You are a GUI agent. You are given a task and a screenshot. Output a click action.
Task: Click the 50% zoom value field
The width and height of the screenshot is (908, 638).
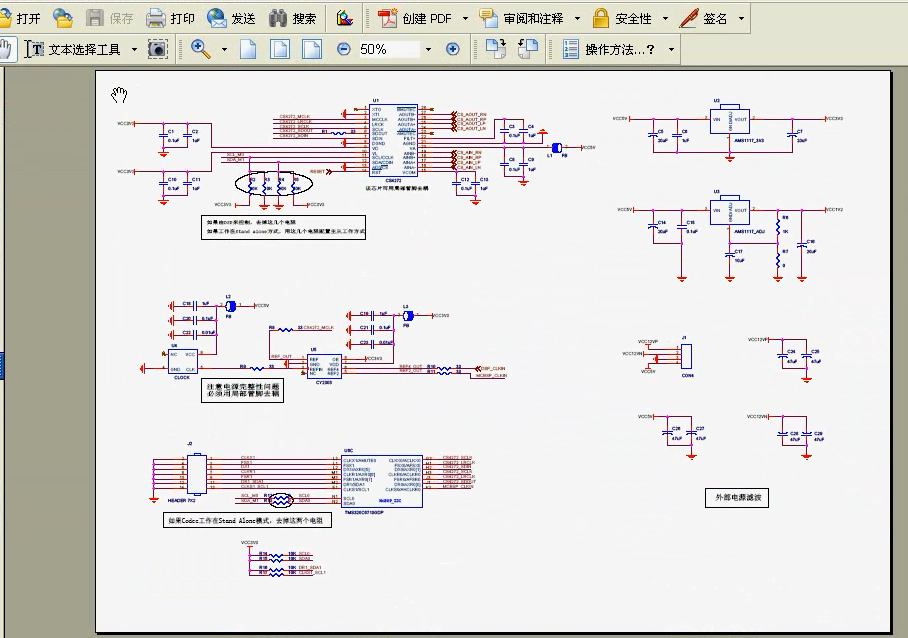tap(385, 49)
